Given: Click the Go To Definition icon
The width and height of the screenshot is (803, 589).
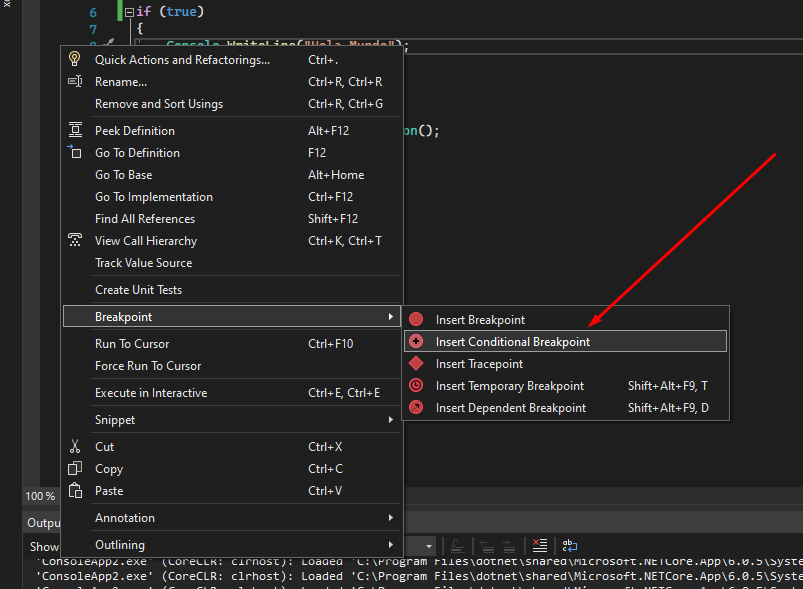Looking at the screenshot, I should click(x=75, y=153).
